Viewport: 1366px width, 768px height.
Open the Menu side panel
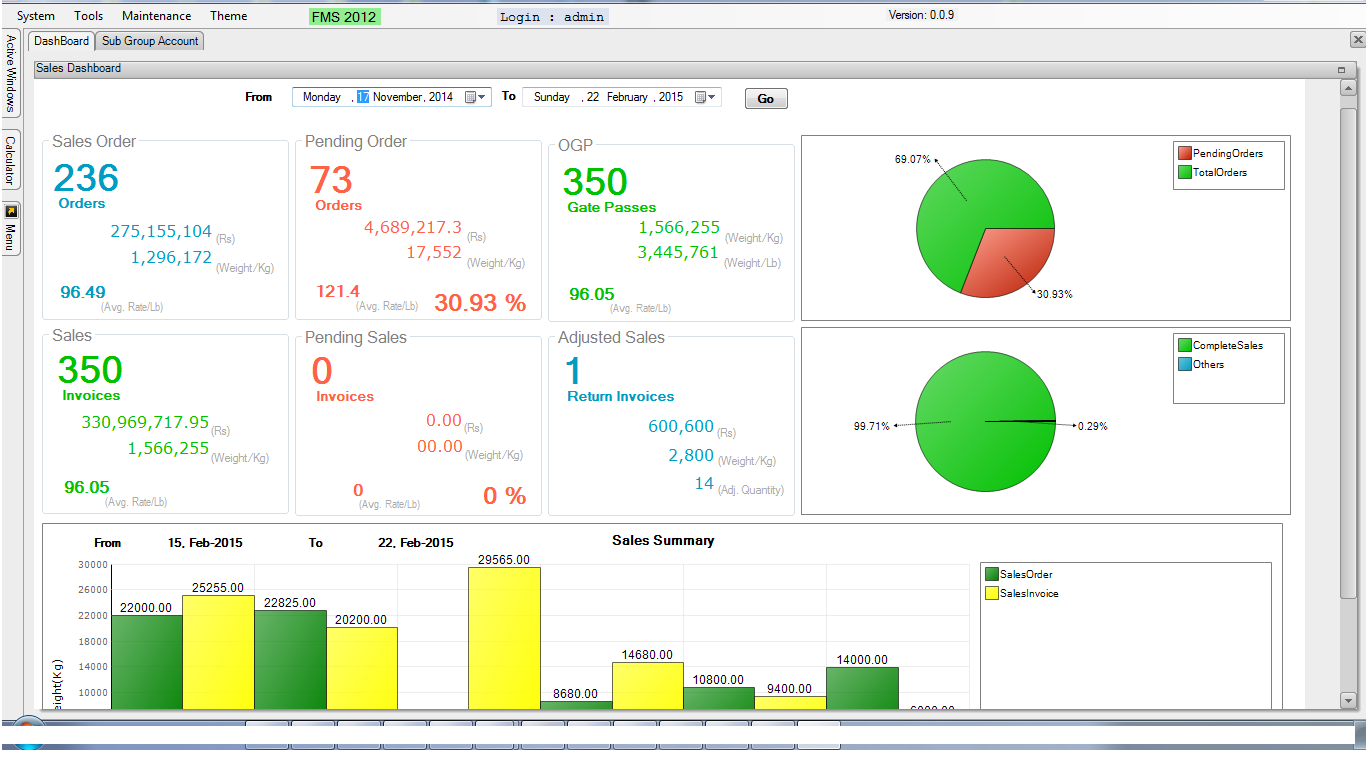[x=11, y=229]
